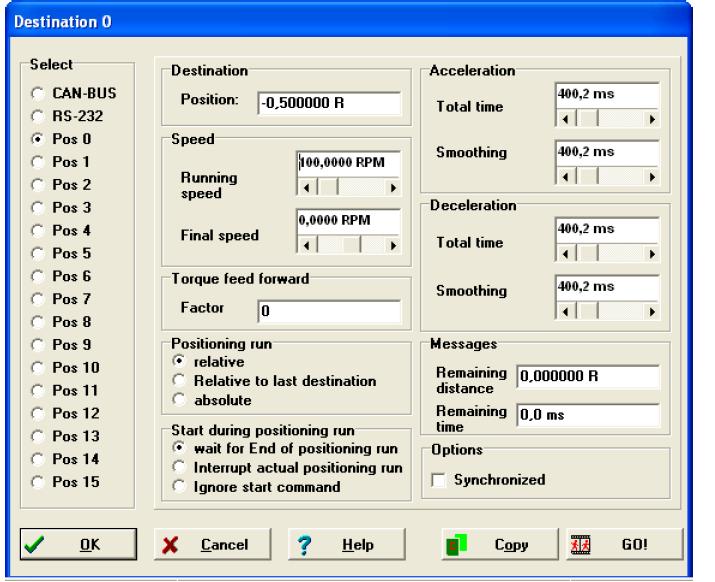
Task: Start motion with GO! button
Action: coord(625,544)
